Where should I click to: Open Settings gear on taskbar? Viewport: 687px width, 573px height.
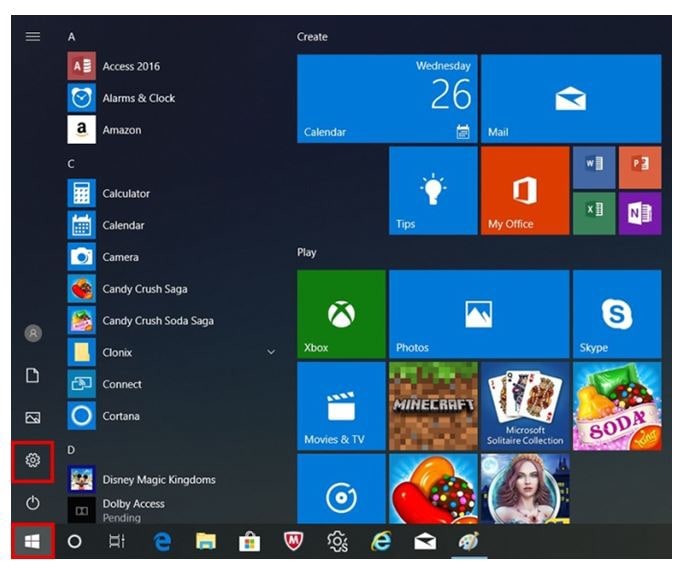337,541
